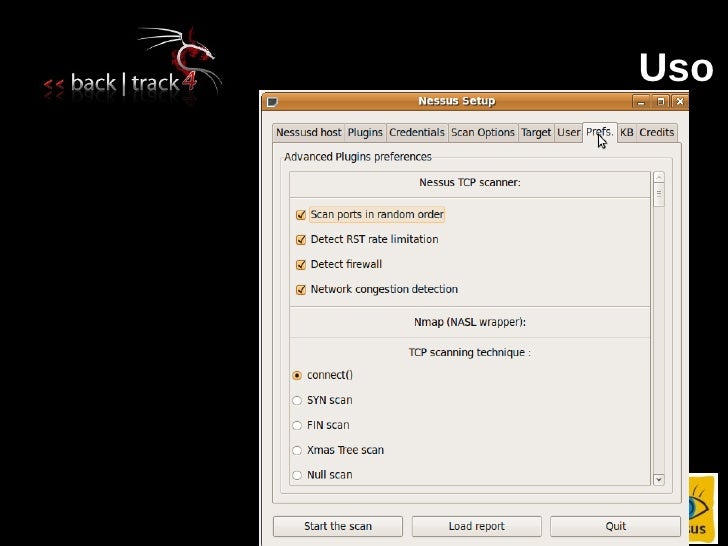Viewport: 728px width, 546px height.
Task: Click the preferences scrollbar up arrow
Action: (658, 177)
